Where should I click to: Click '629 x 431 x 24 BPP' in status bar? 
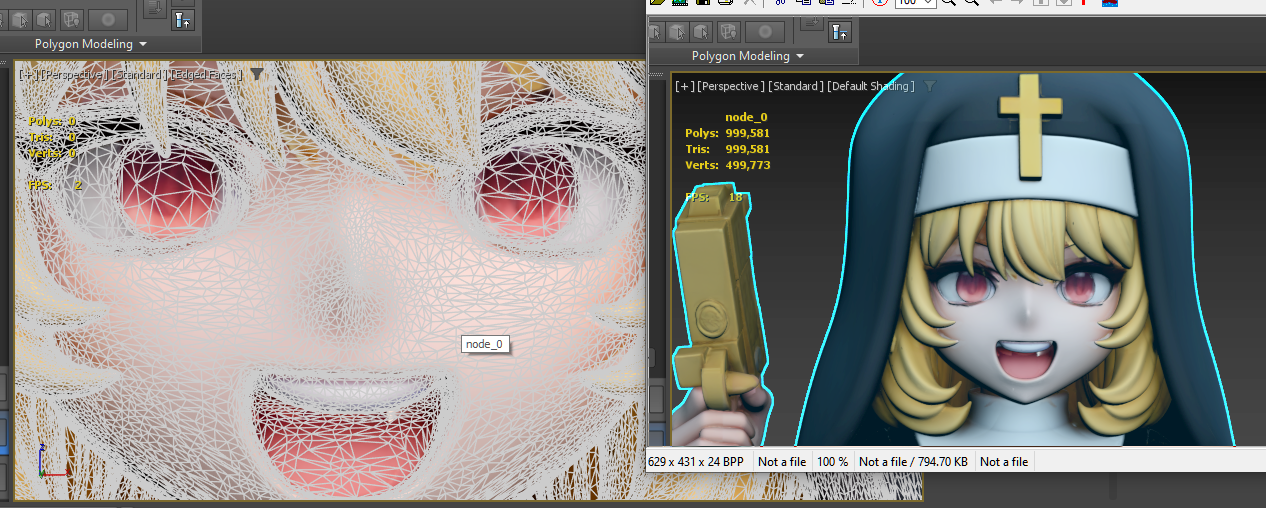[696, 462]
